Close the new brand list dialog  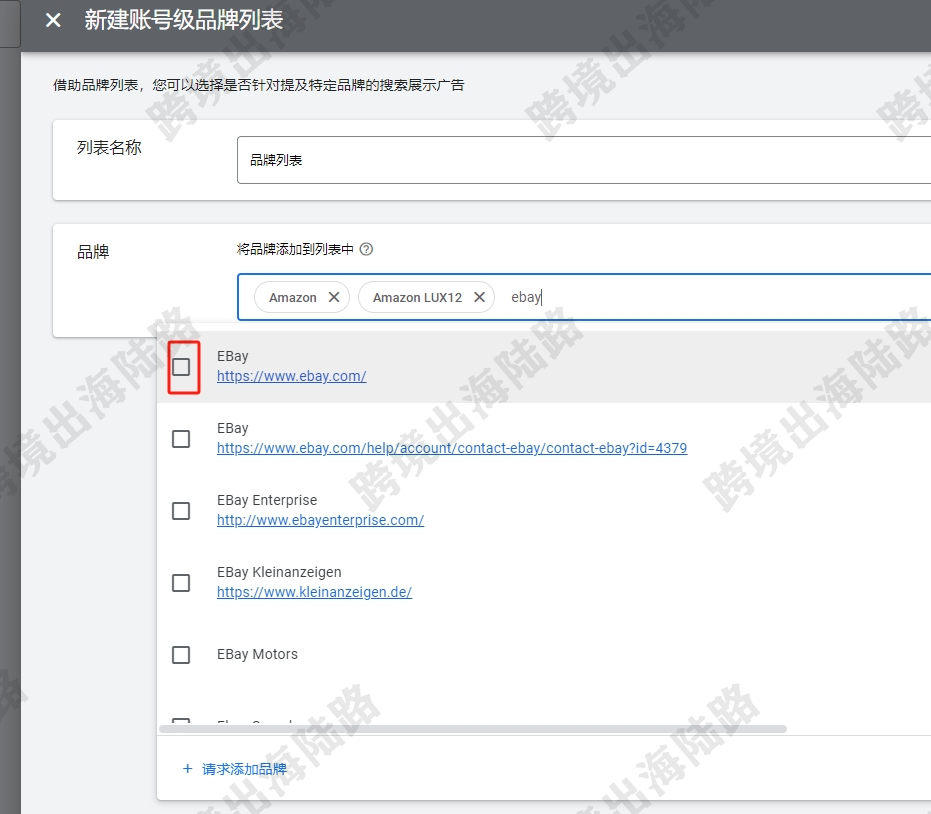click(53, 20)
